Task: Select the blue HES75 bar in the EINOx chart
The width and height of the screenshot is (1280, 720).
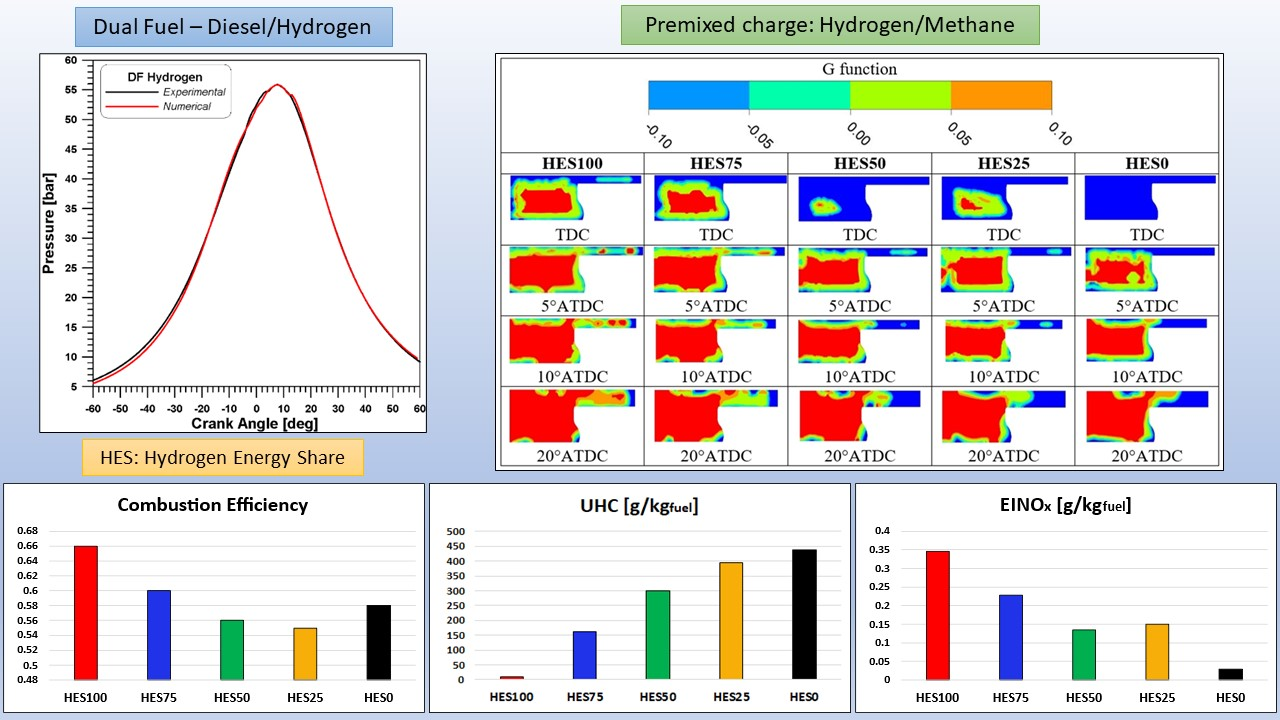Action: tap(1010, 638)
